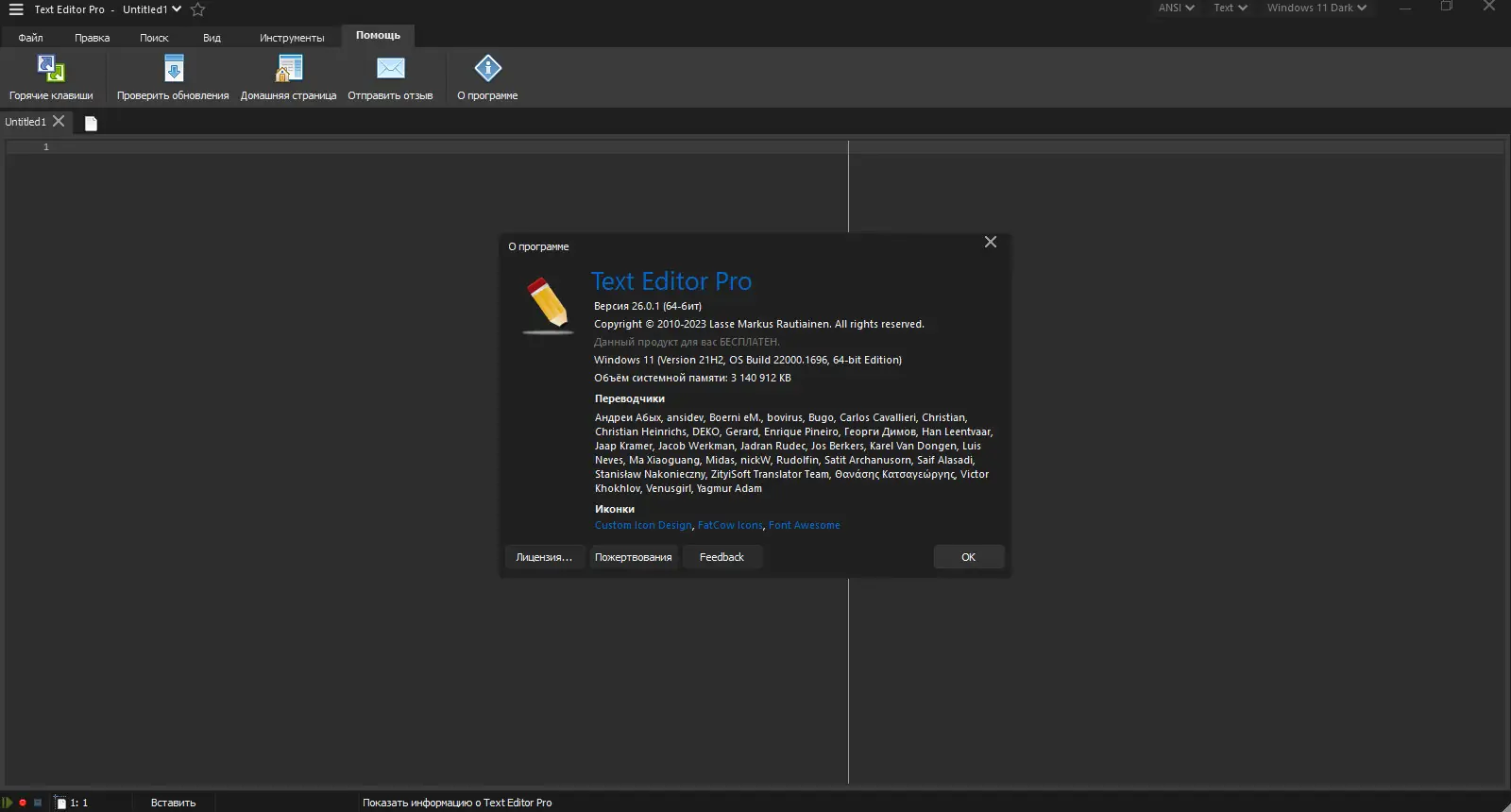The height and width of the screenshot is (812, 1511).
Task: Open the hamburger main menu
Action: tap(16, 9)
